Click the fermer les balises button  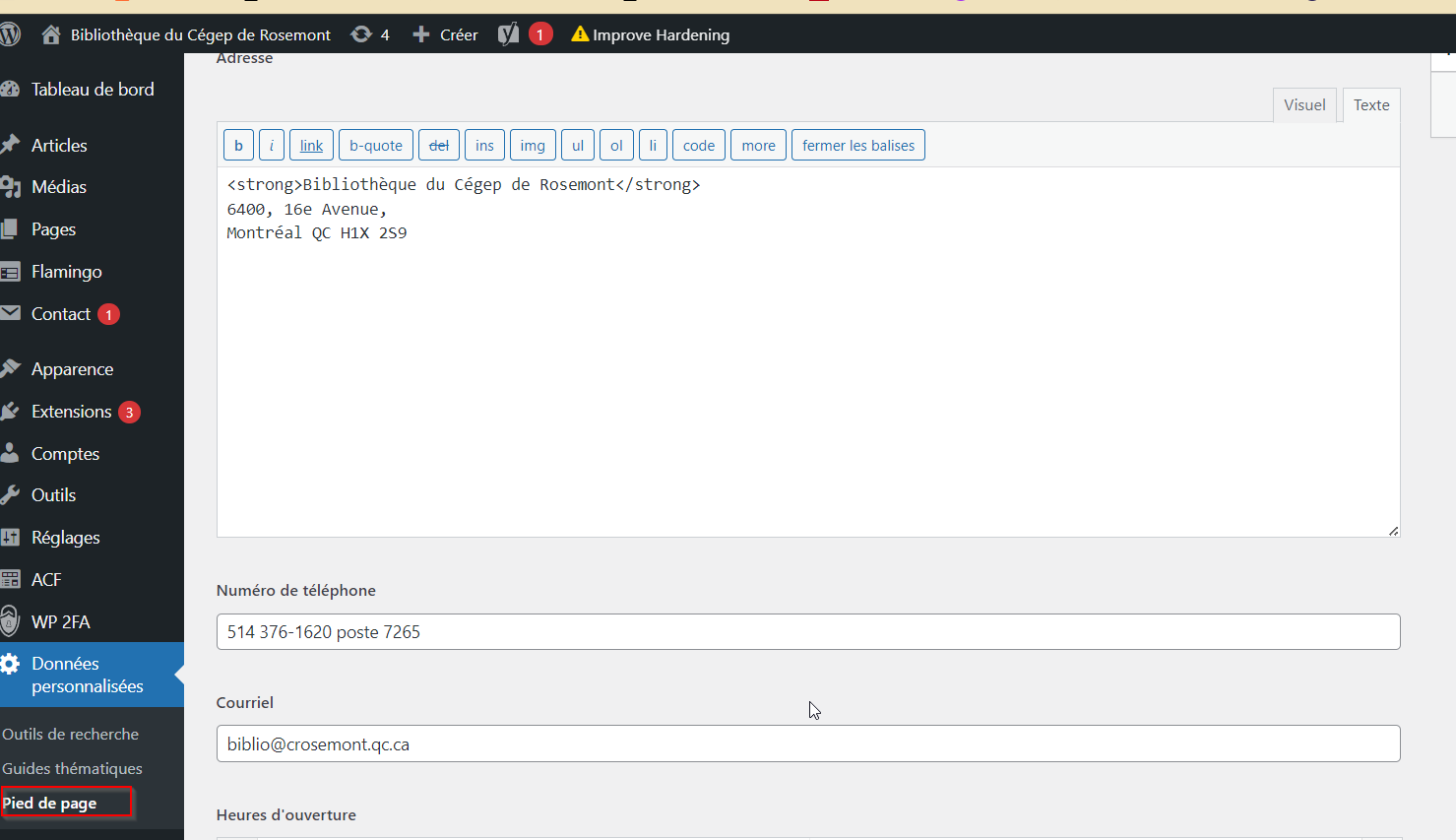click(x=857, y=146)
